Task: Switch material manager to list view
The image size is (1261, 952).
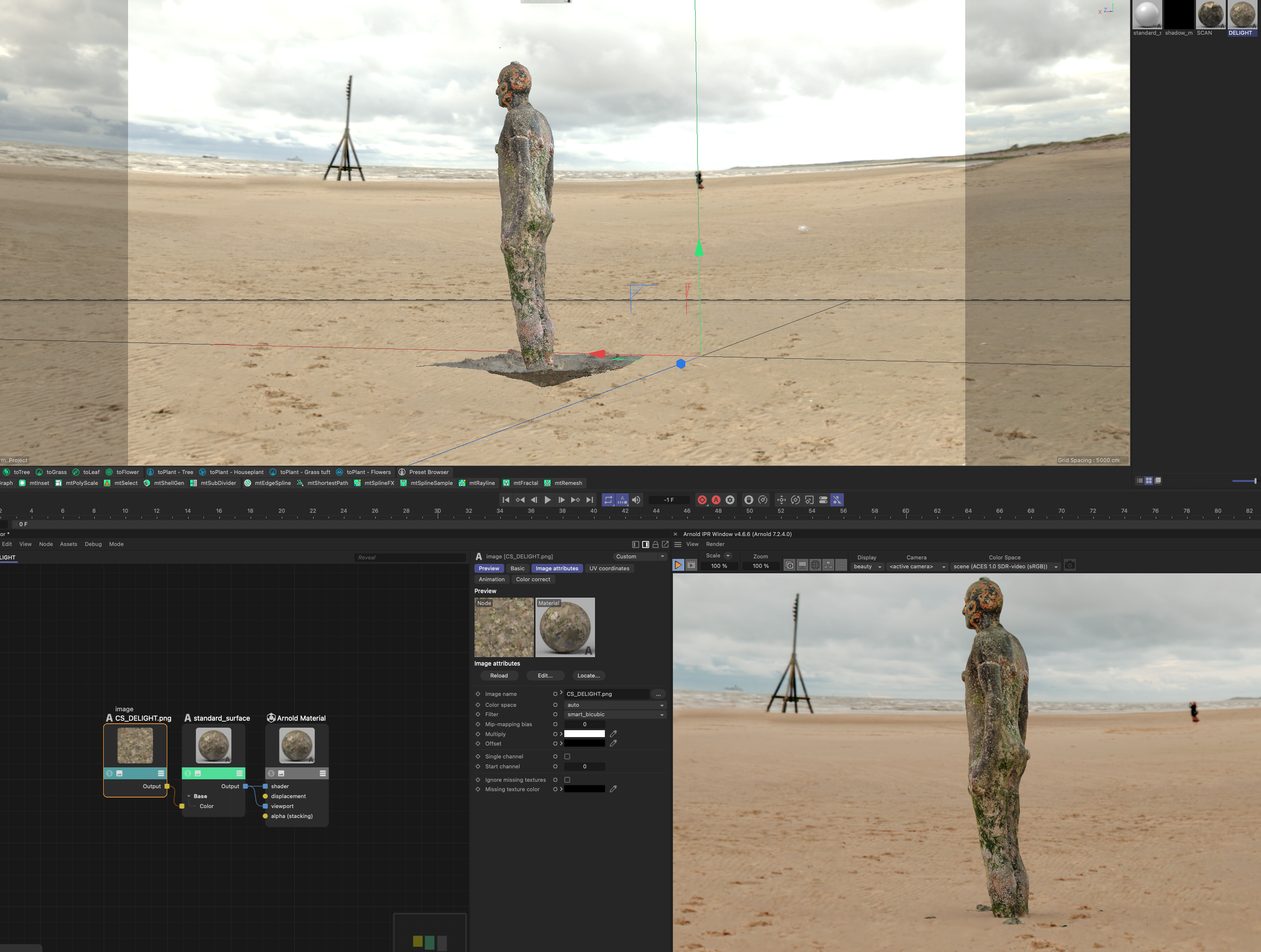Action: tap(1139, 481)
